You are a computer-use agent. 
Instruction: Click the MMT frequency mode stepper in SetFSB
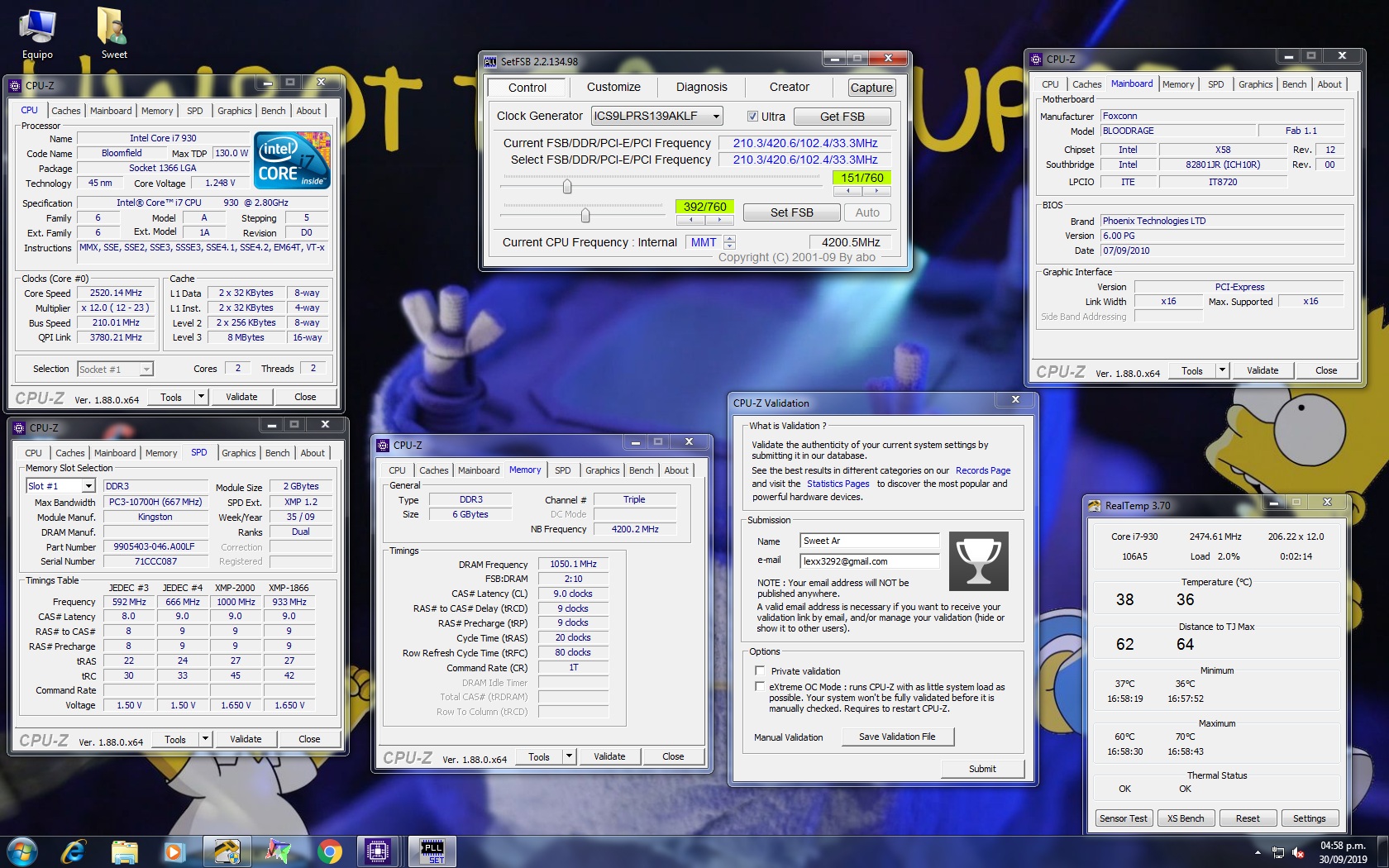pos(729,242)
